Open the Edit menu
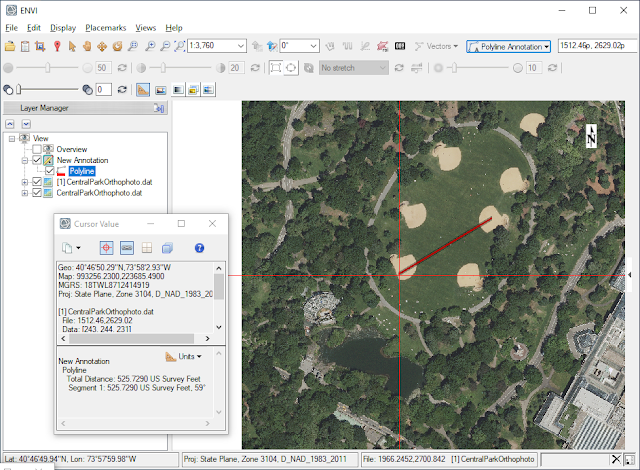Screen dimensions: 640x470 pos(33,28)
